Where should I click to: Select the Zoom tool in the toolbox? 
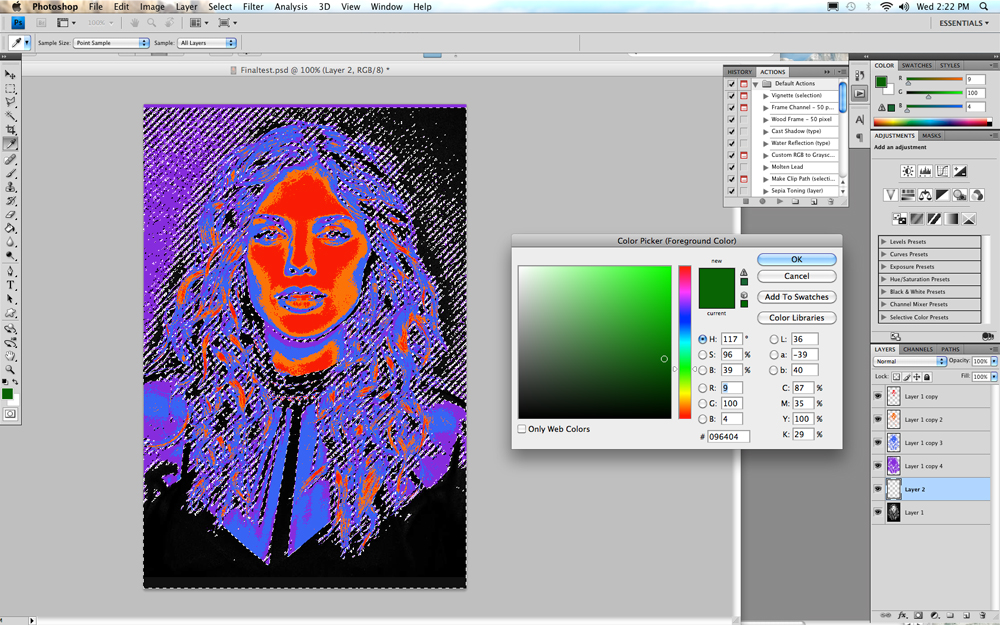point(10,369)
